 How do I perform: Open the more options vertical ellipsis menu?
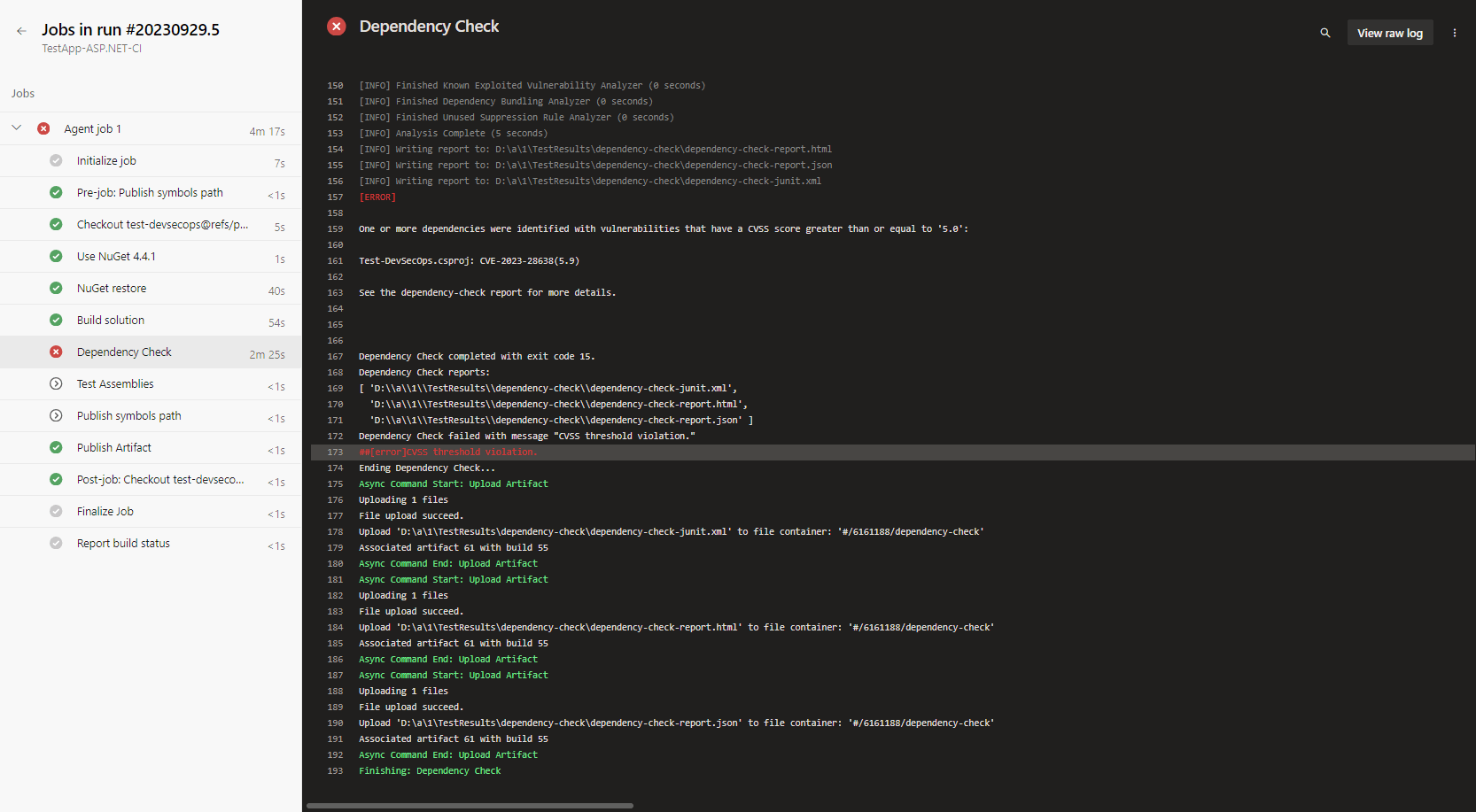coord(1454,33)
